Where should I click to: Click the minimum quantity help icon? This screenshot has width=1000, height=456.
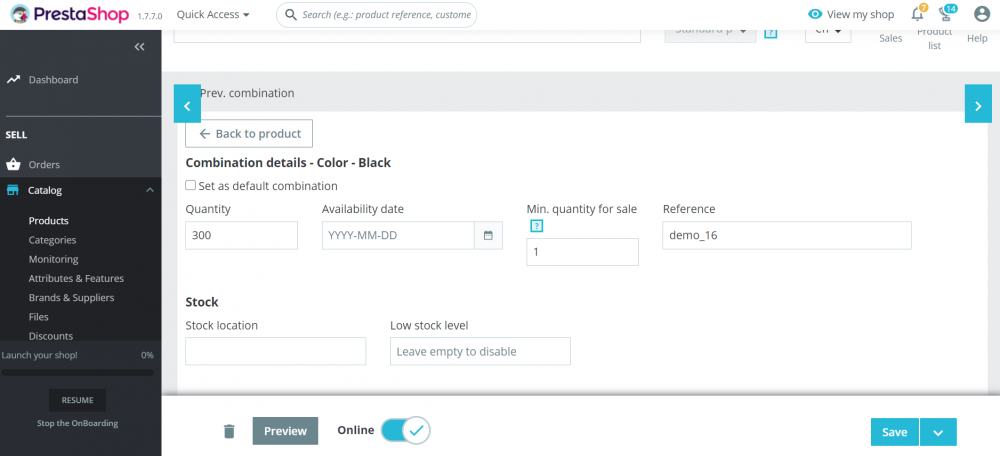[535, 226]
